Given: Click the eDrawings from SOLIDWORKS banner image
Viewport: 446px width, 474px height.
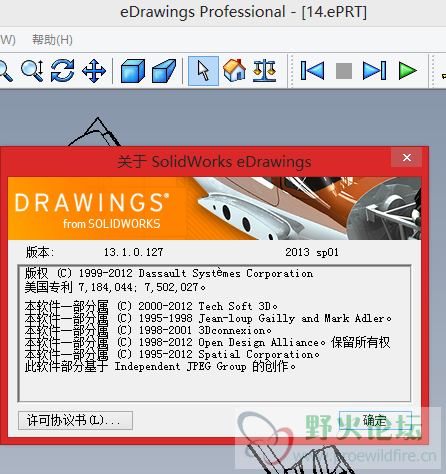Looking at the screenshot, I should [x=214, y=208].
